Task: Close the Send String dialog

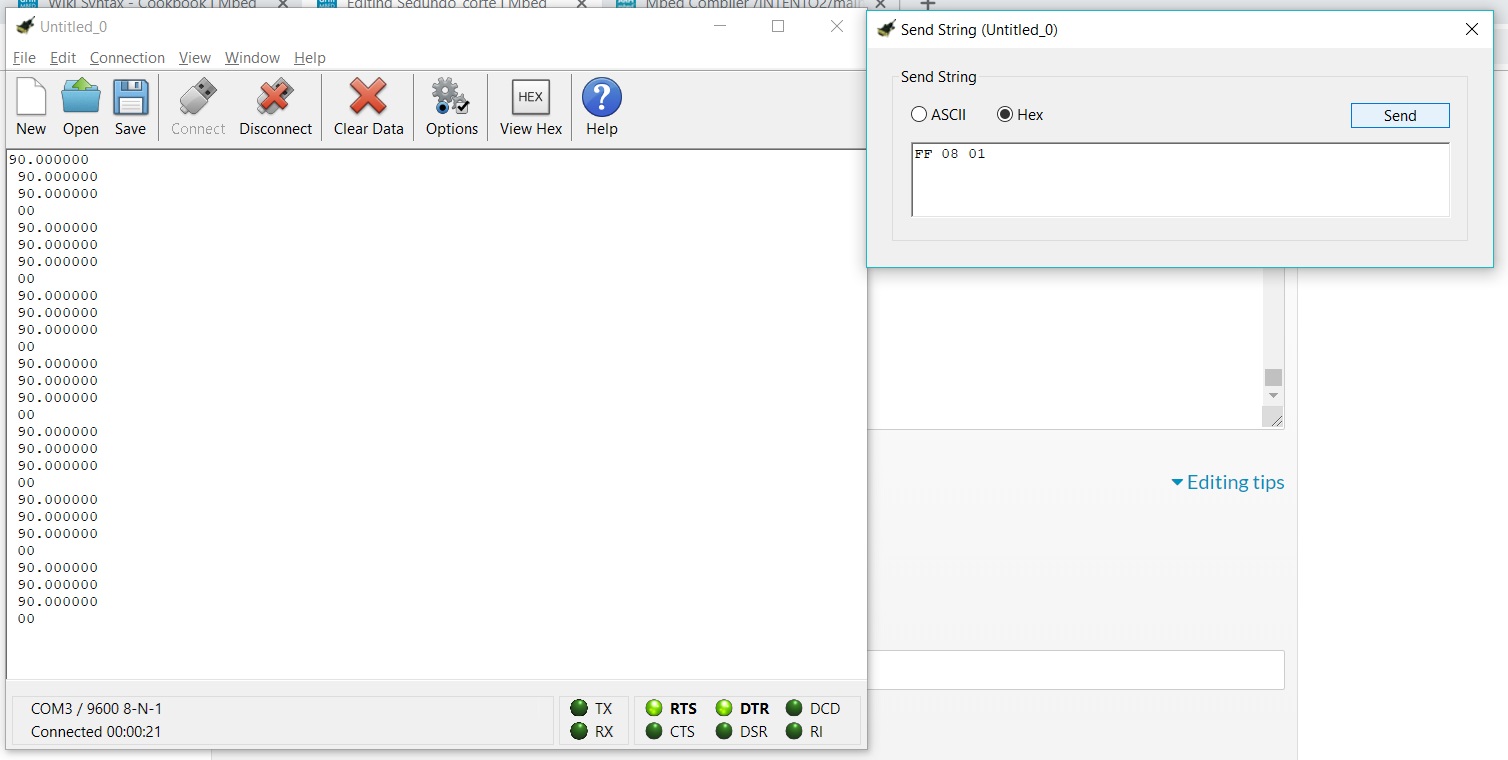Action: tap(1471, 29)
